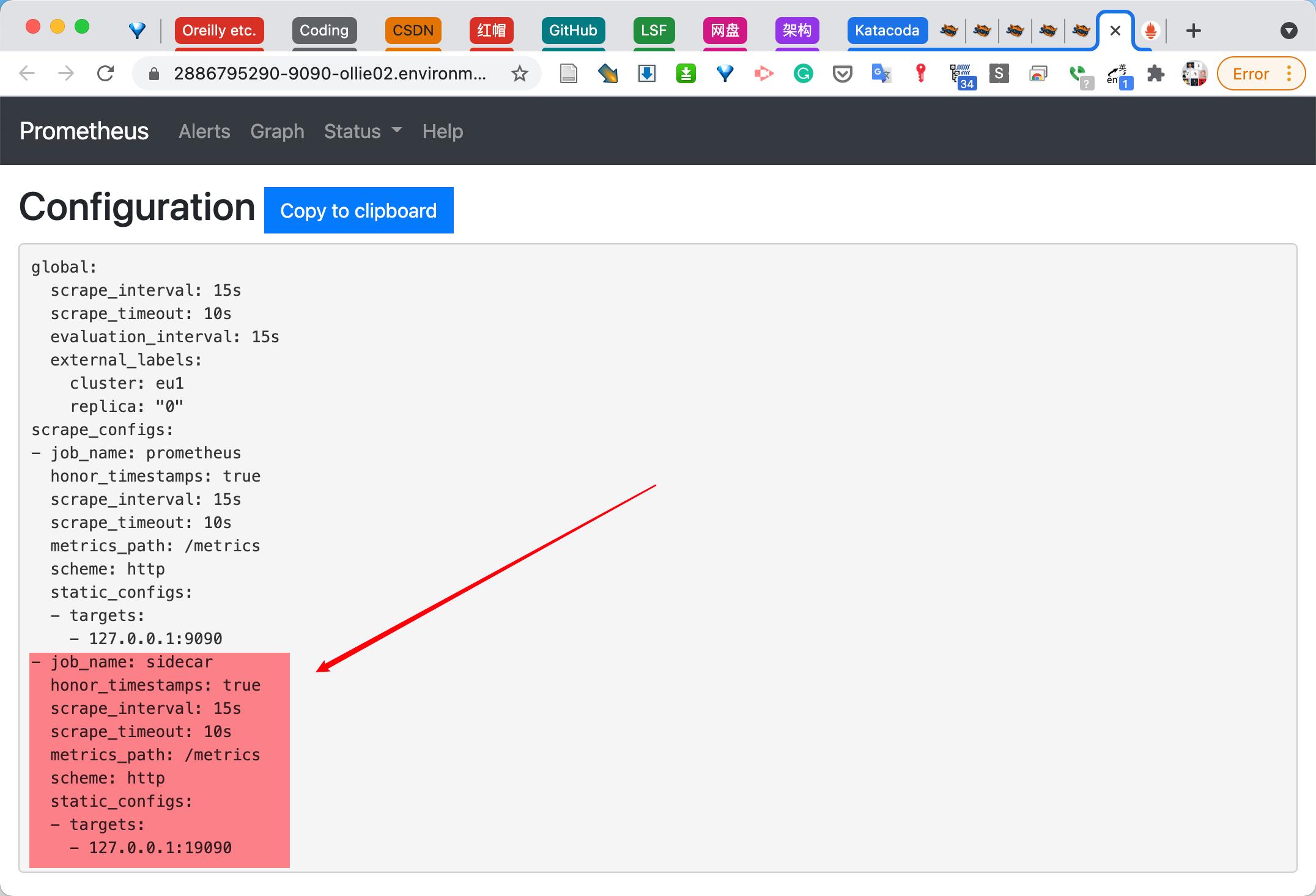The width and height of the screenshot is (1316, 896).
Task: Open the QR code extension with badge 34
Action: coord(962,76)
